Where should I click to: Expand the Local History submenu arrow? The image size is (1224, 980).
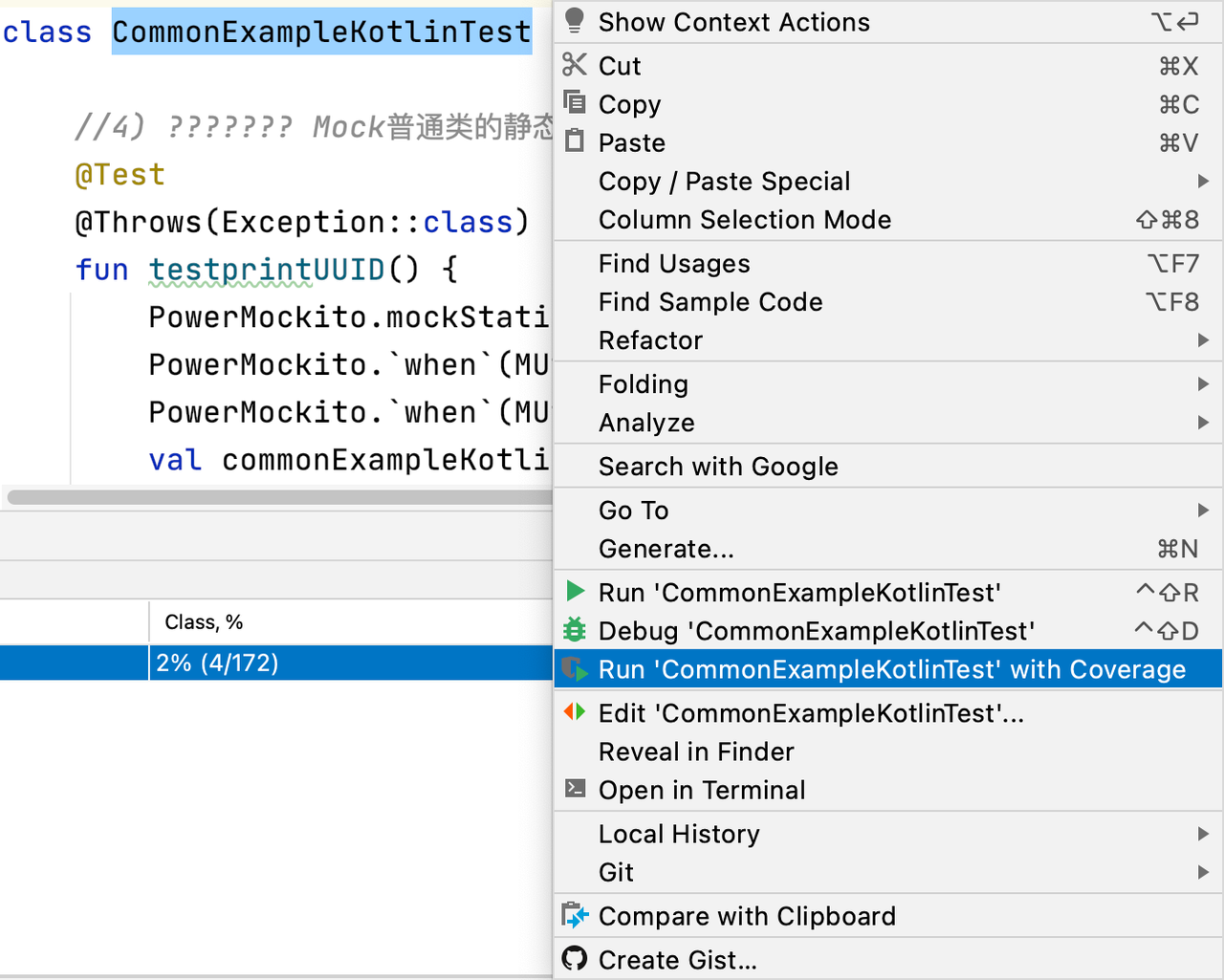tap(1203, 834)
